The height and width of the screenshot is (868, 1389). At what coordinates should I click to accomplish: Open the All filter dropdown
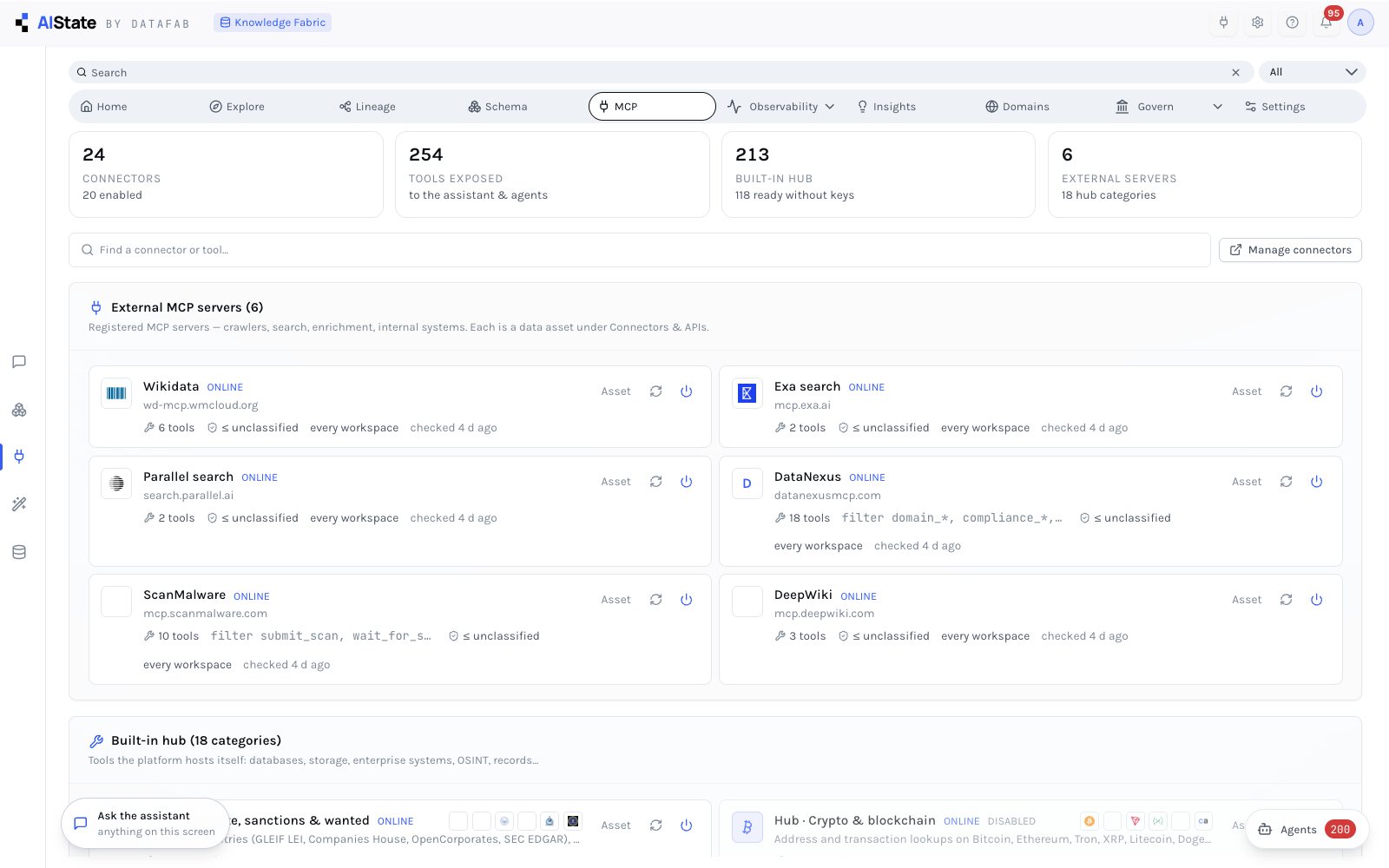pos(1313,72)
